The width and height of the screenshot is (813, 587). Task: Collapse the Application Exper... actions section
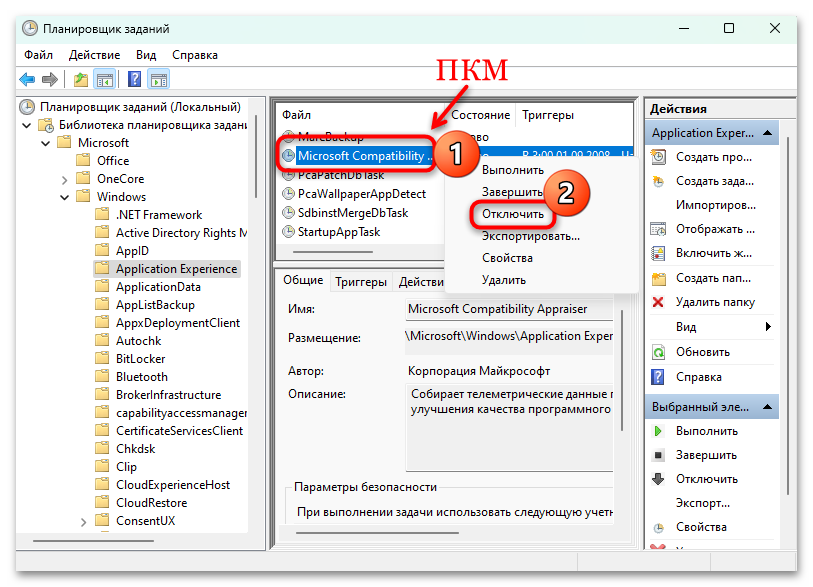coord(768,133)
